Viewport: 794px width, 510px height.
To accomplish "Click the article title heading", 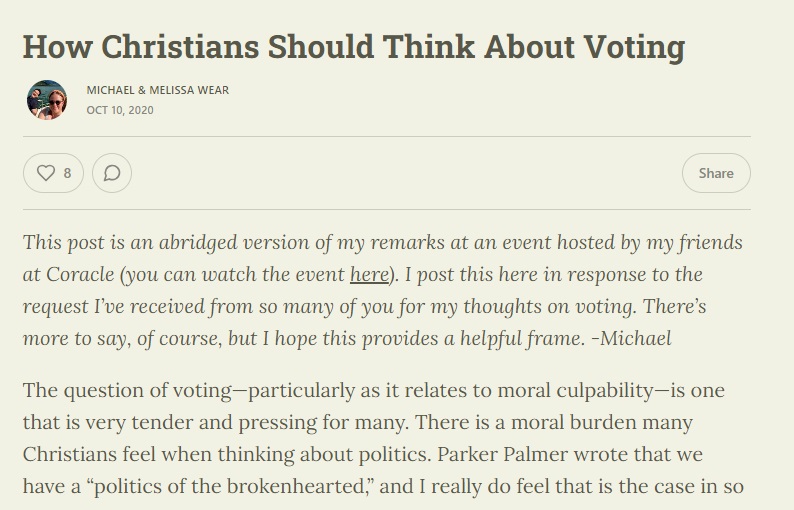I will (x=354, y=47).
